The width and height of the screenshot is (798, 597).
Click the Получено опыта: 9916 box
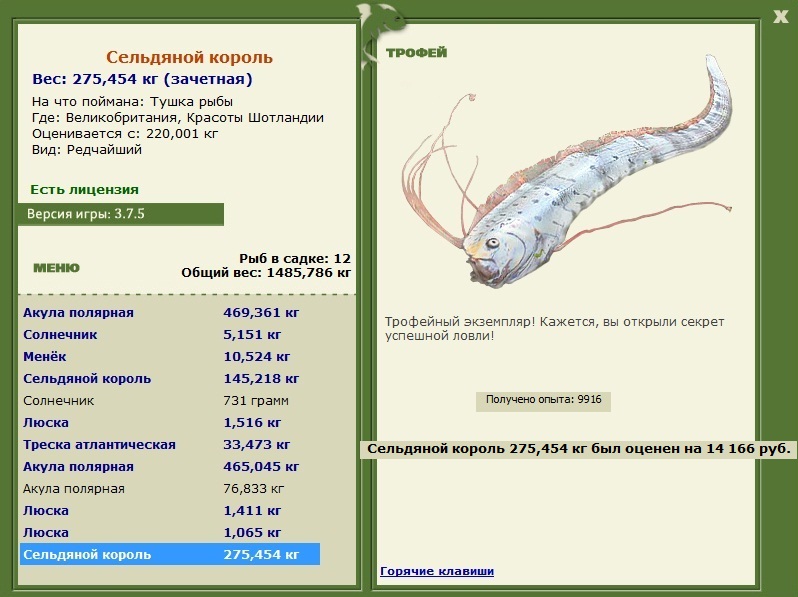click(x=543, y=401)
